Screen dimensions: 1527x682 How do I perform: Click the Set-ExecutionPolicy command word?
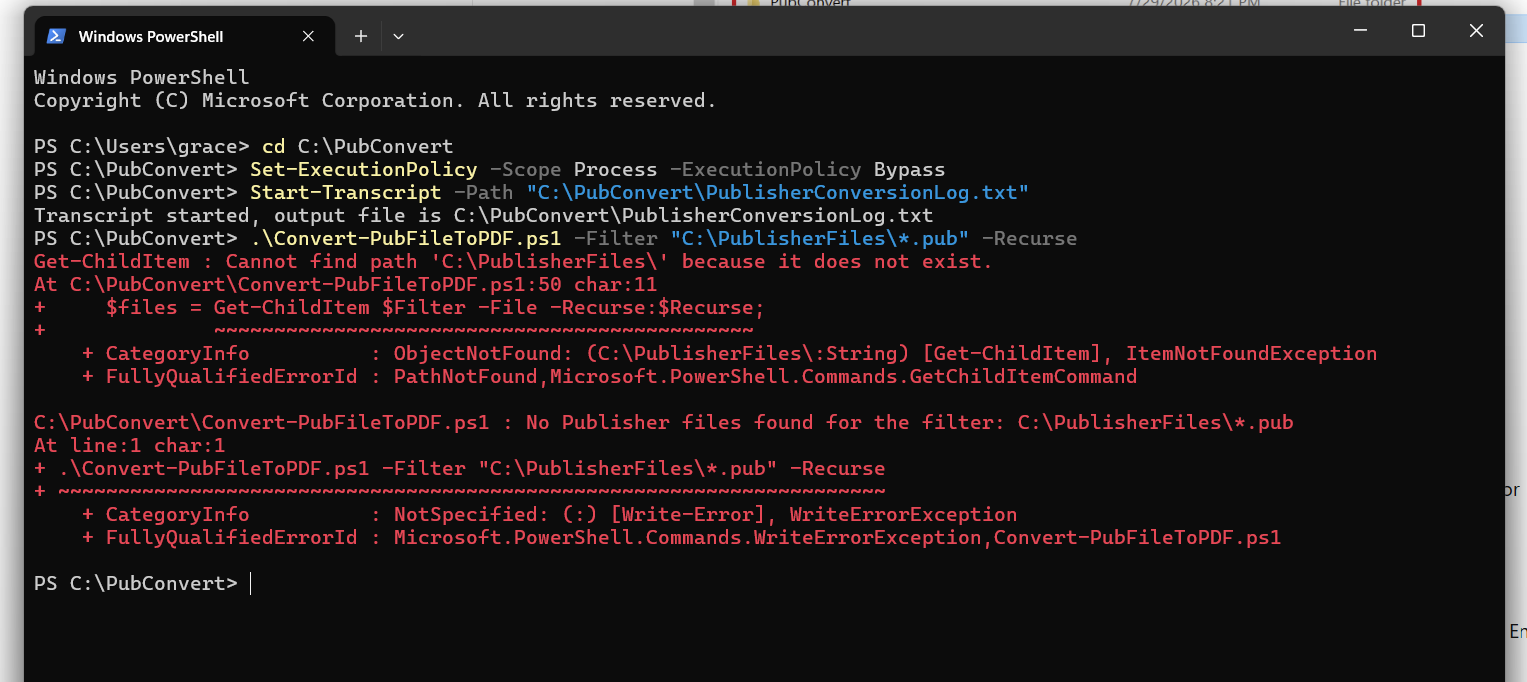pos(363,169)
